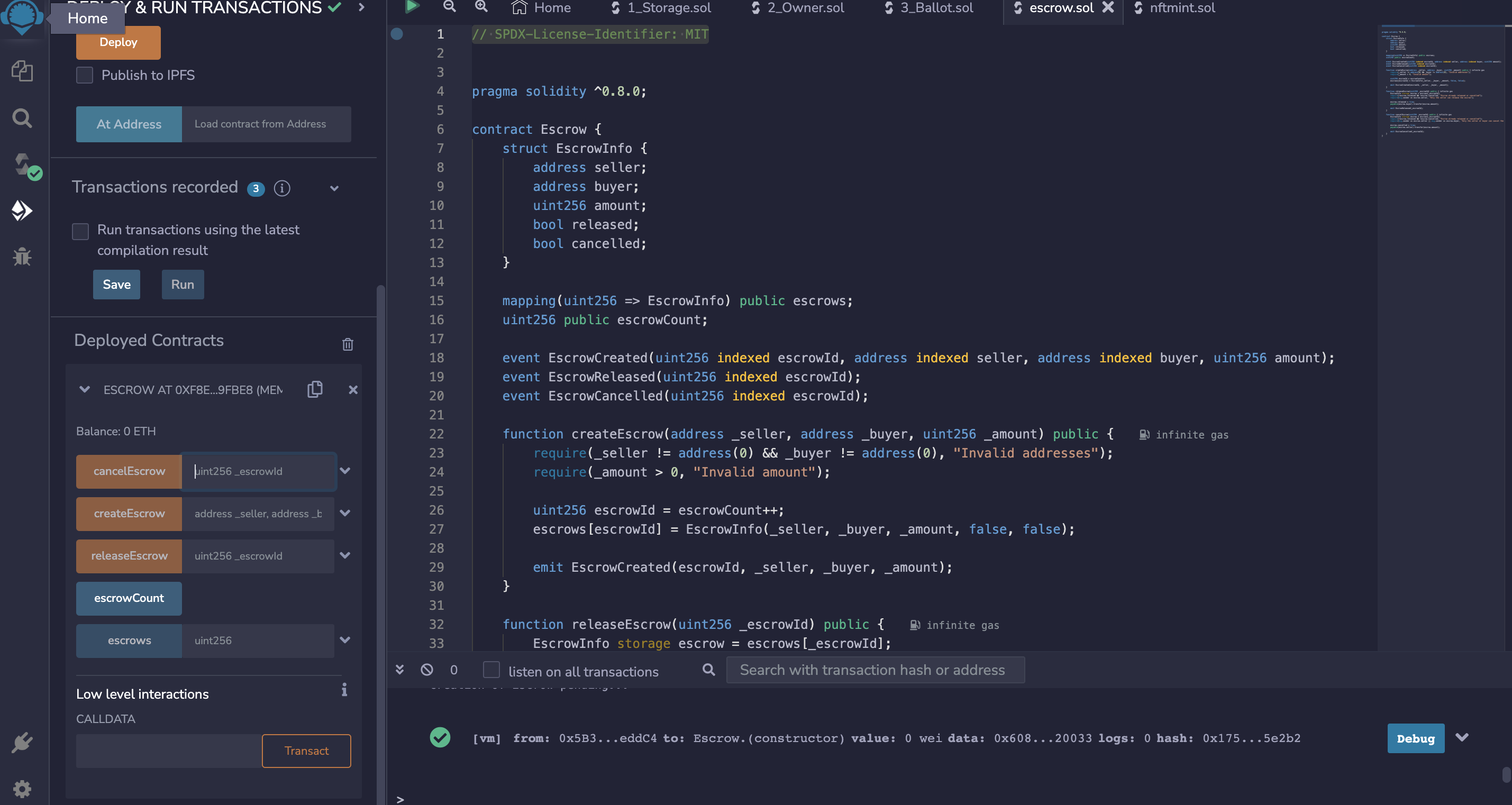Click the escrowCount button
The height and width of the screenshot is (805, 1512).
click(x=129, y=599)
